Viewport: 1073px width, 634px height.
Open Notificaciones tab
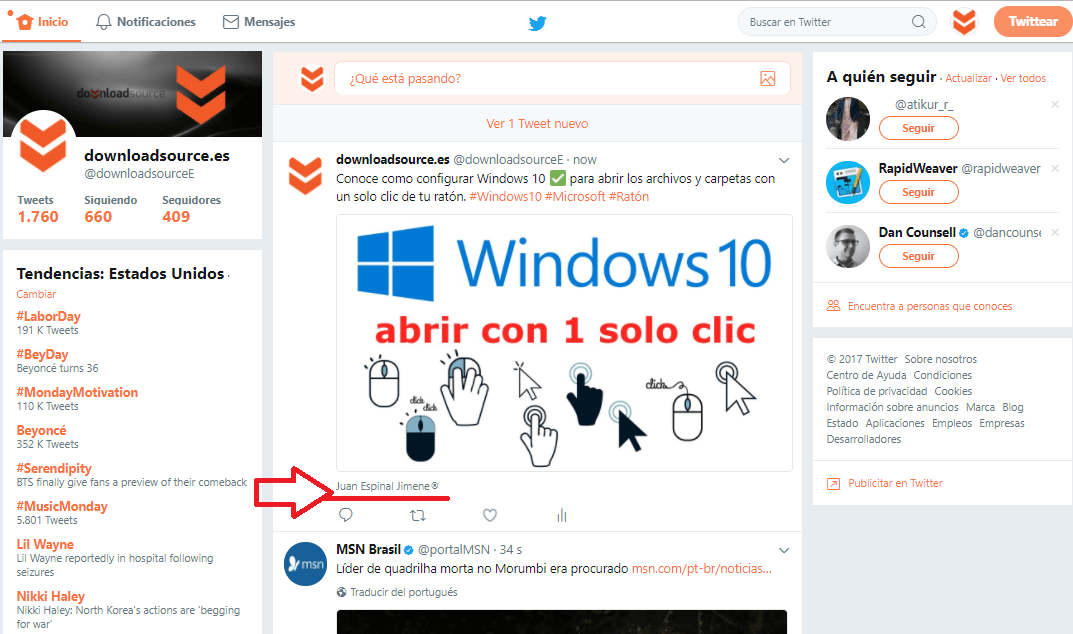pyautogui.click(x=146, y=22)
